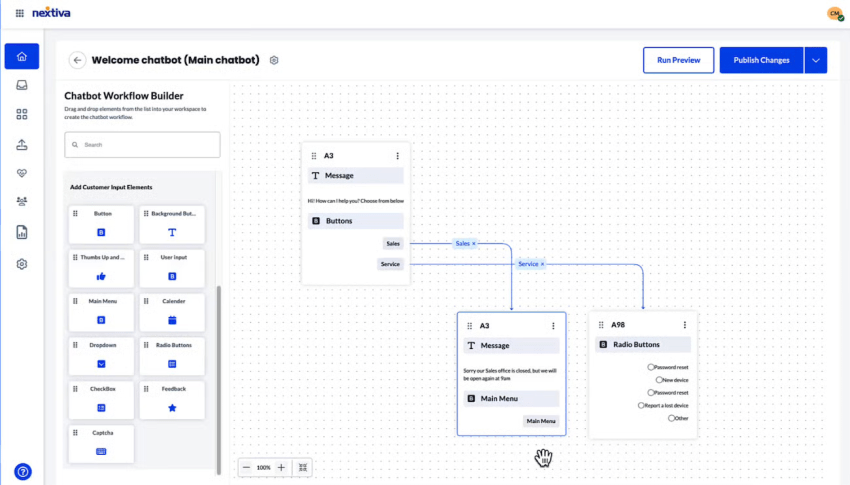Open the help question mark icon
The width and height of the screenshot is (850, 485).
point(23,471)
